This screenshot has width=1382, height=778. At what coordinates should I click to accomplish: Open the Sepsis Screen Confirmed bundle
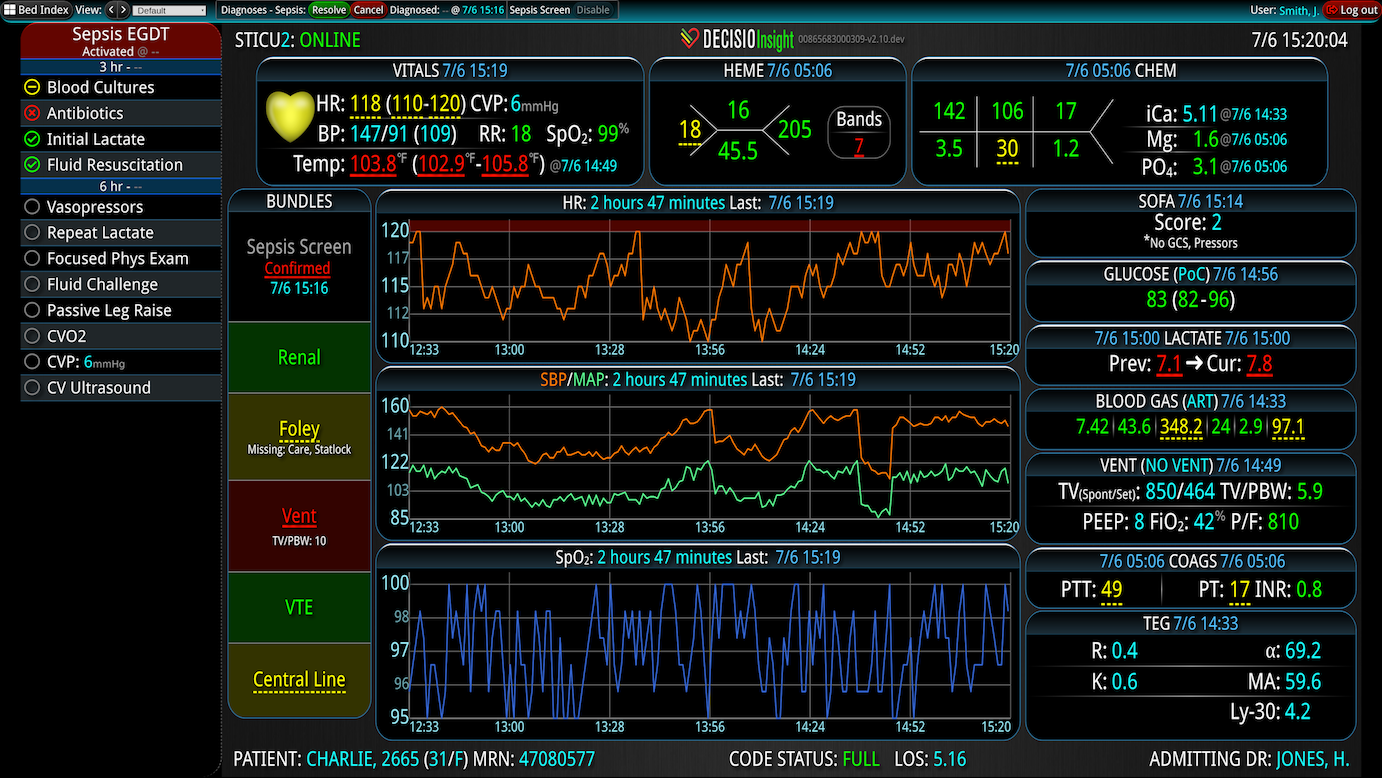pos(298,266)
